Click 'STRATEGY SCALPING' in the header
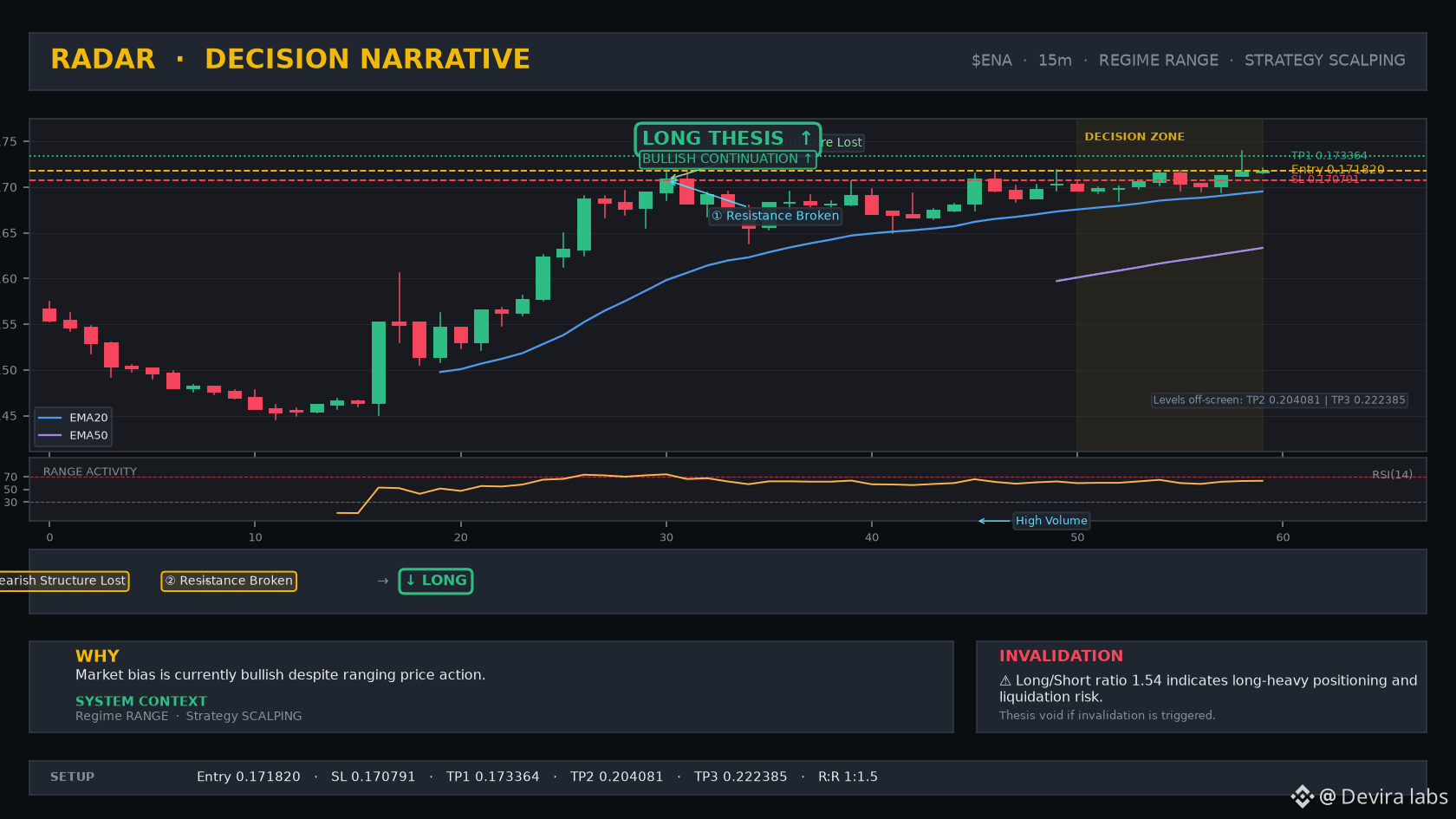The width and height of the screenshot is (1456, 819). [1325, 61]
